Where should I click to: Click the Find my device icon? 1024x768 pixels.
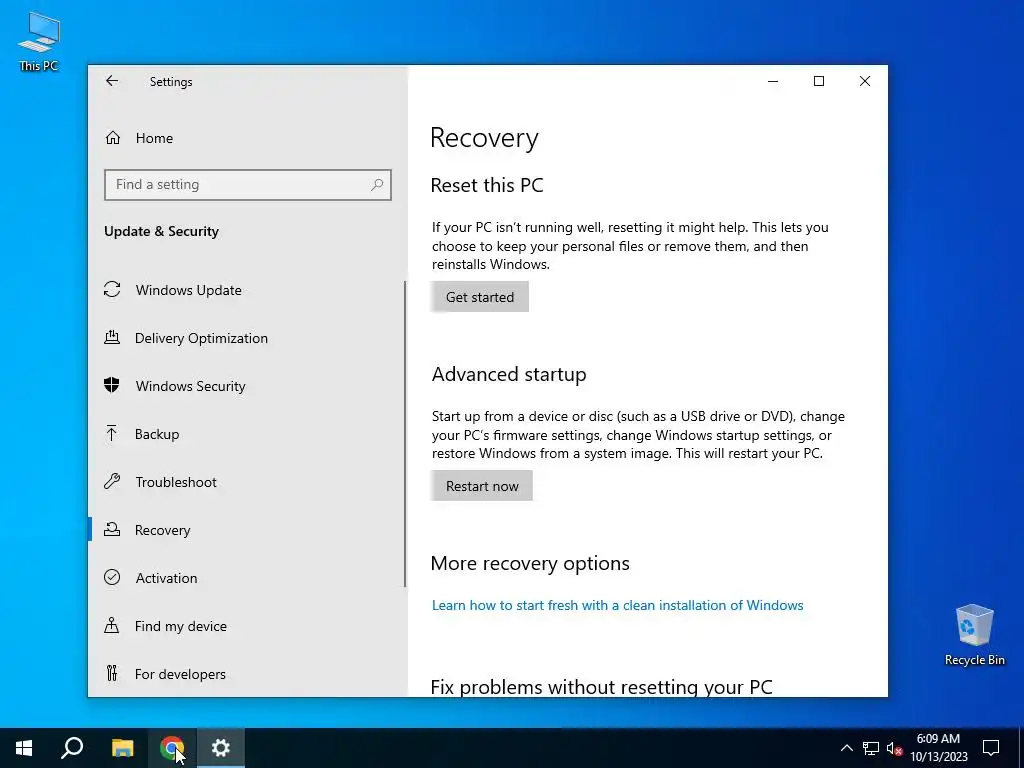112,625
